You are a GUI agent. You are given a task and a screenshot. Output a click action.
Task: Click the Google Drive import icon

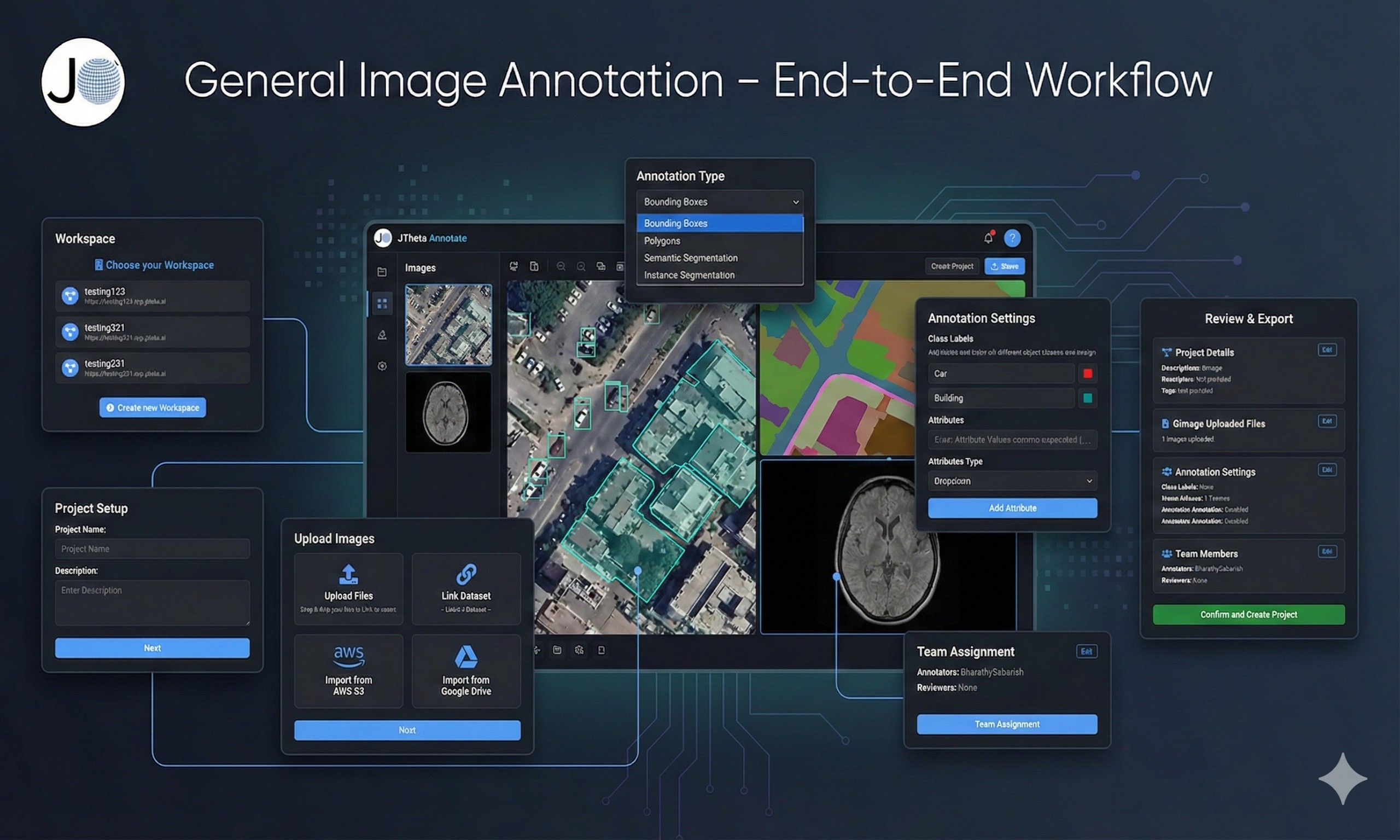(466, 657)
